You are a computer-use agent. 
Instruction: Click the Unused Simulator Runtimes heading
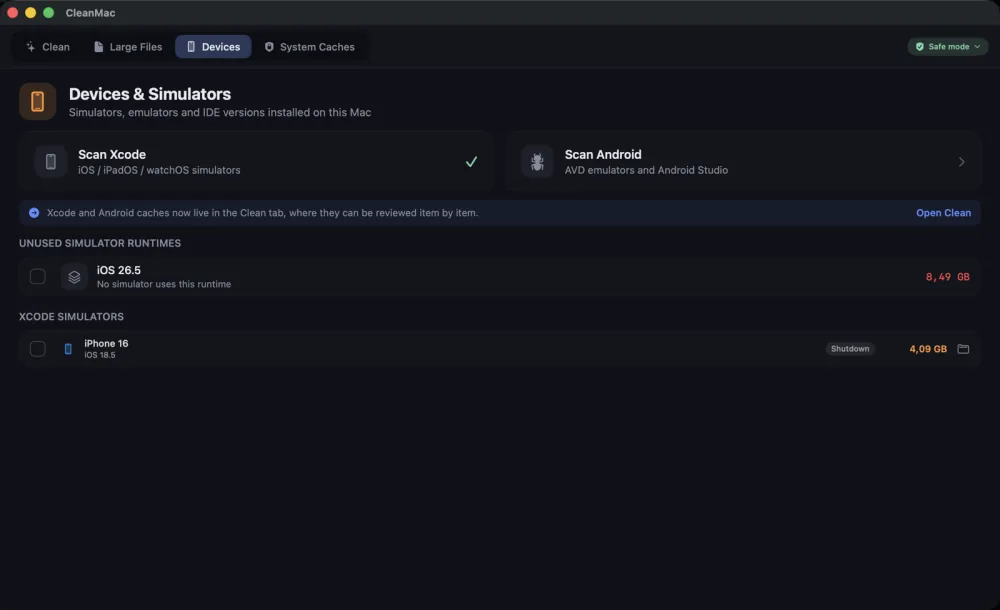point(100,243)
